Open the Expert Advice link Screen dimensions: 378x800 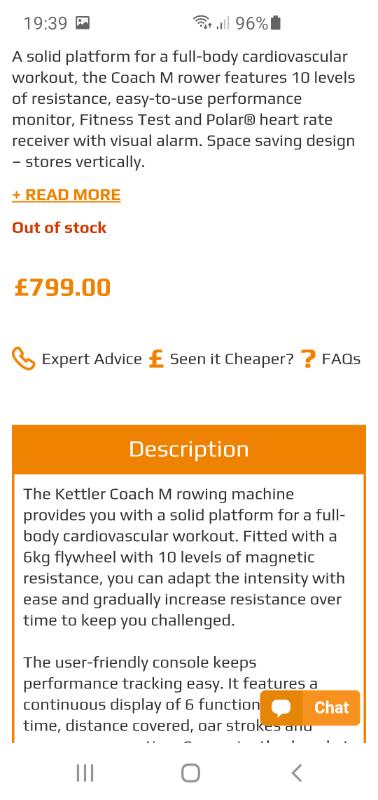[91, 359]
